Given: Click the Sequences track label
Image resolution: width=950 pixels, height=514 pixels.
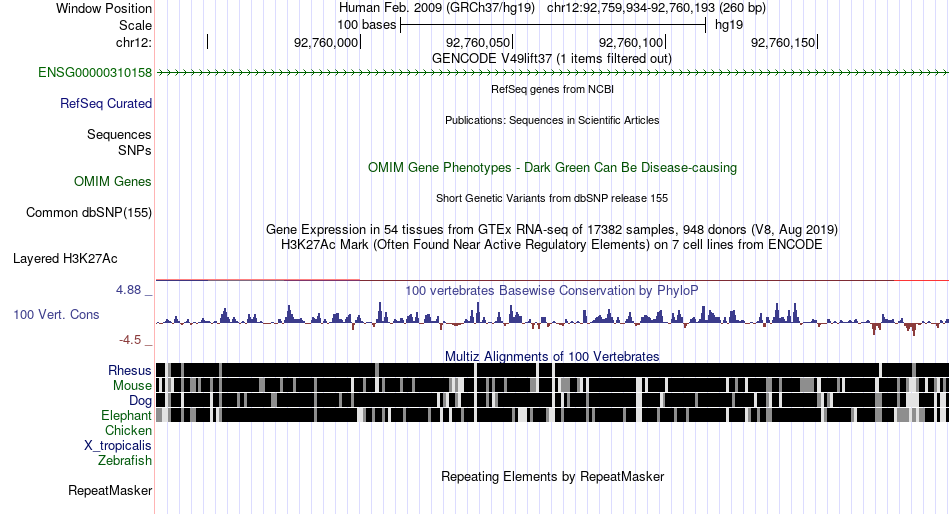Looking at the screenshot, I should 119,135.
